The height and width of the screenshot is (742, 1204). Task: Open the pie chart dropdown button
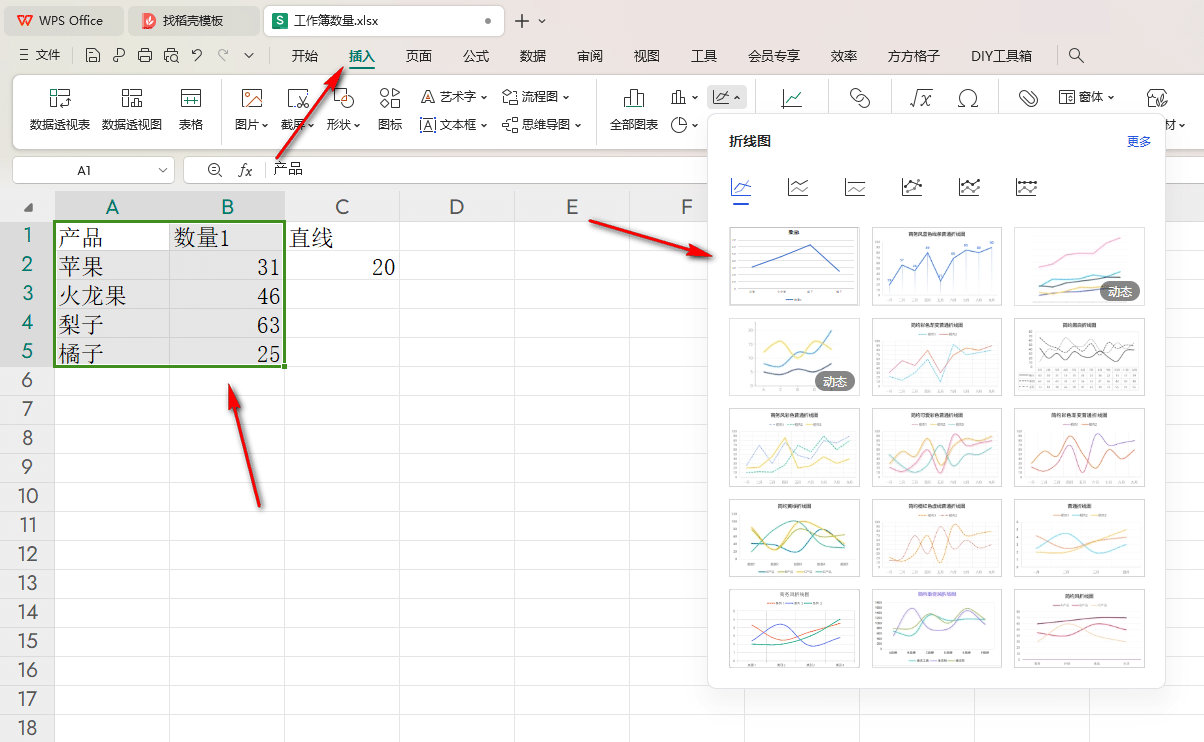[684, 125]
